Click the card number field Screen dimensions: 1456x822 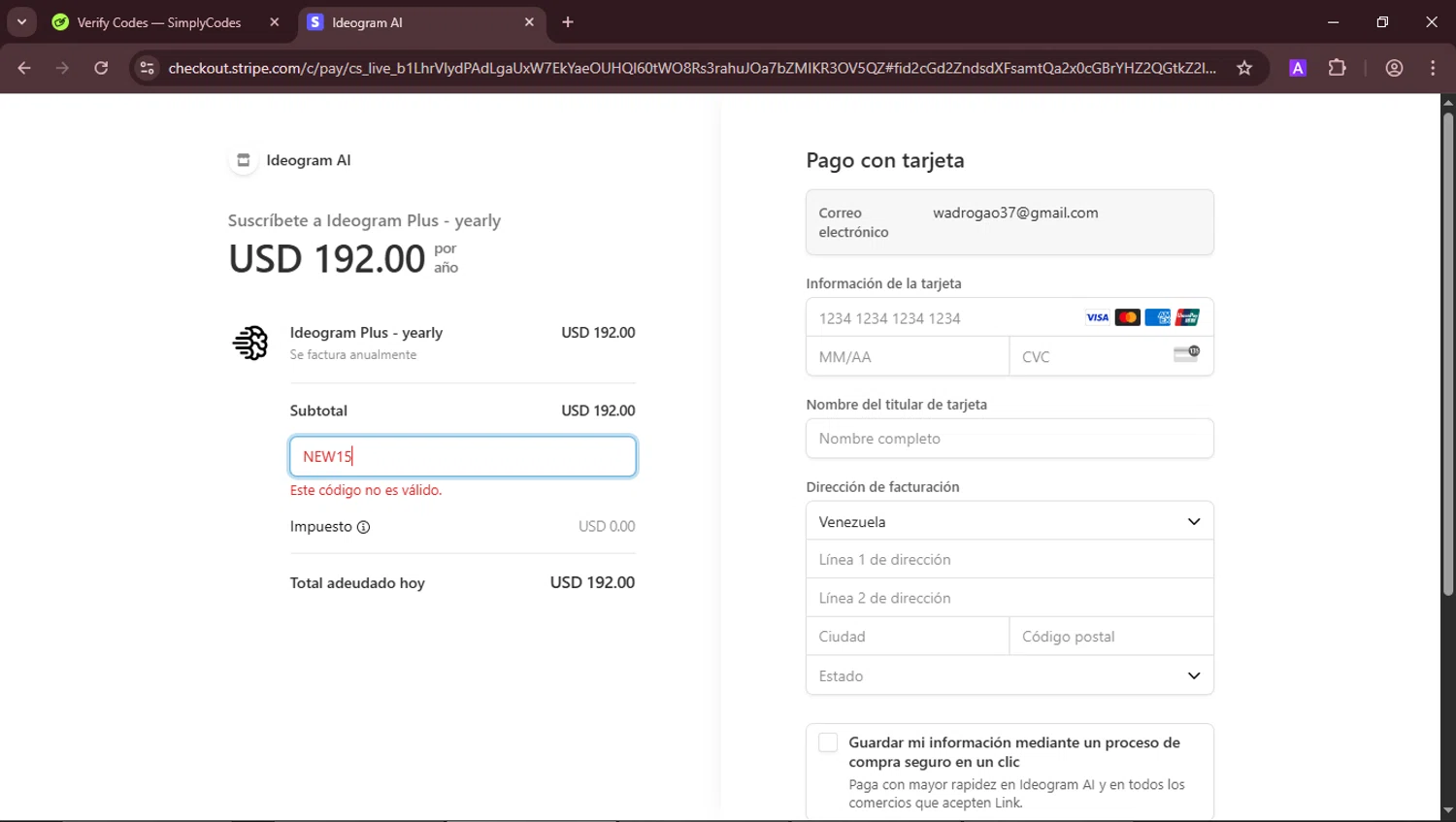click(1009, 317)
